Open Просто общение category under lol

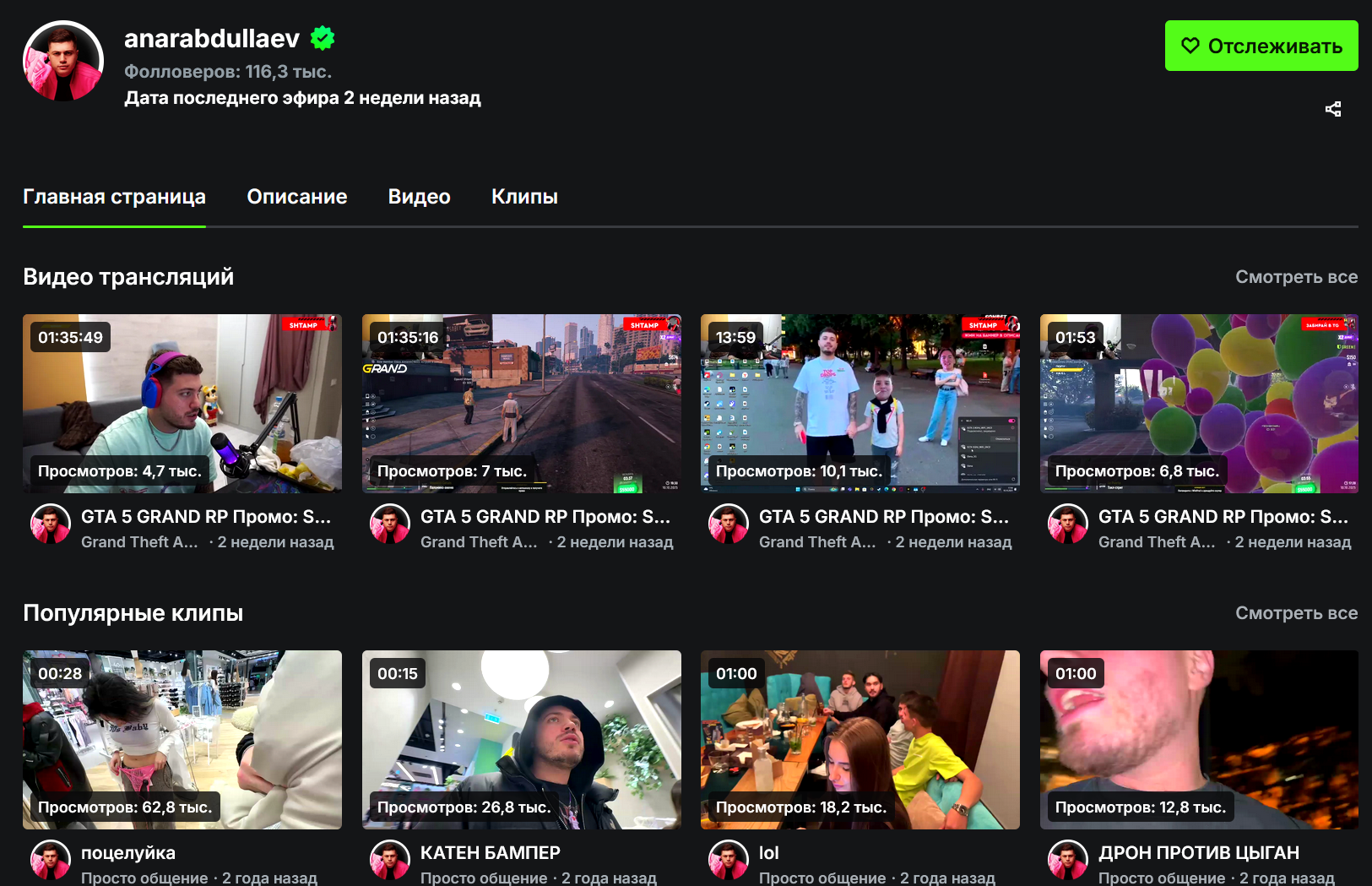[822, 878]
